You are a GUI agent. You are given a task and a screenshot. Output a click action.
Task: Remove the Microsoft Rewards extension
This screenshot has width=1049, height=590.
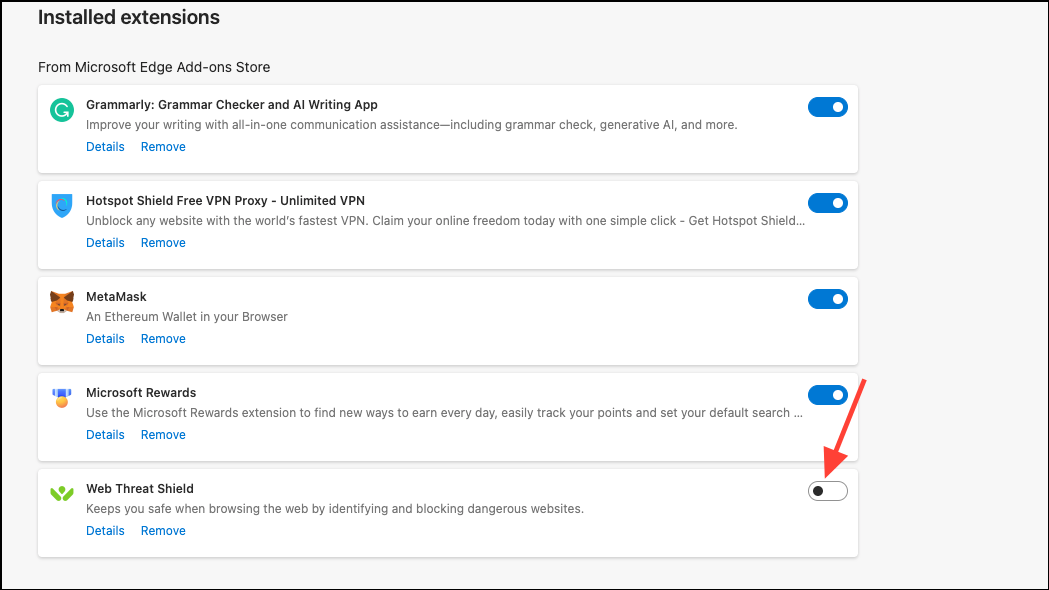163,435
